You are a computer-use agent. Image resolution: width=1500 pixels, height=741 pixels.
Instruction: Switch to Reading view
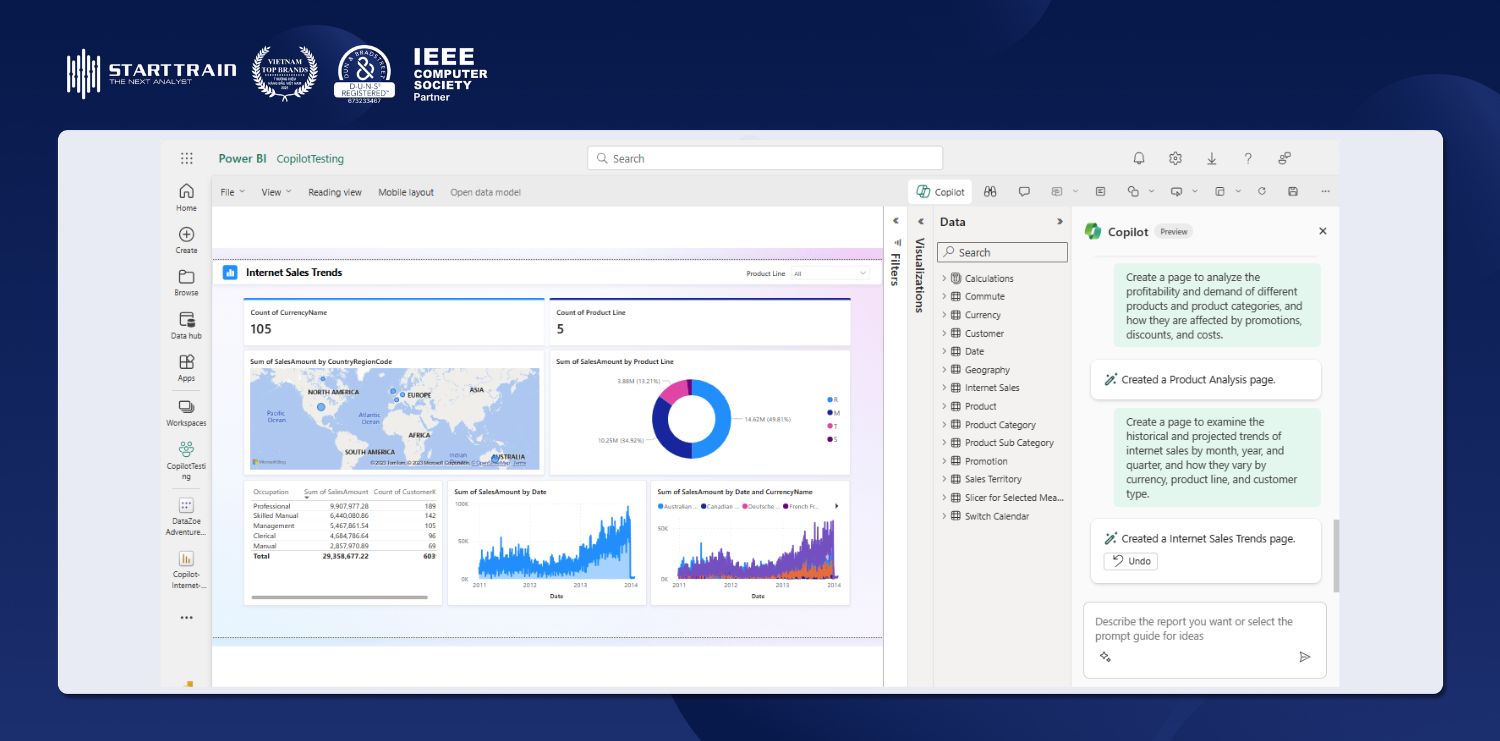pyautogui.click(x=335, y=192)
